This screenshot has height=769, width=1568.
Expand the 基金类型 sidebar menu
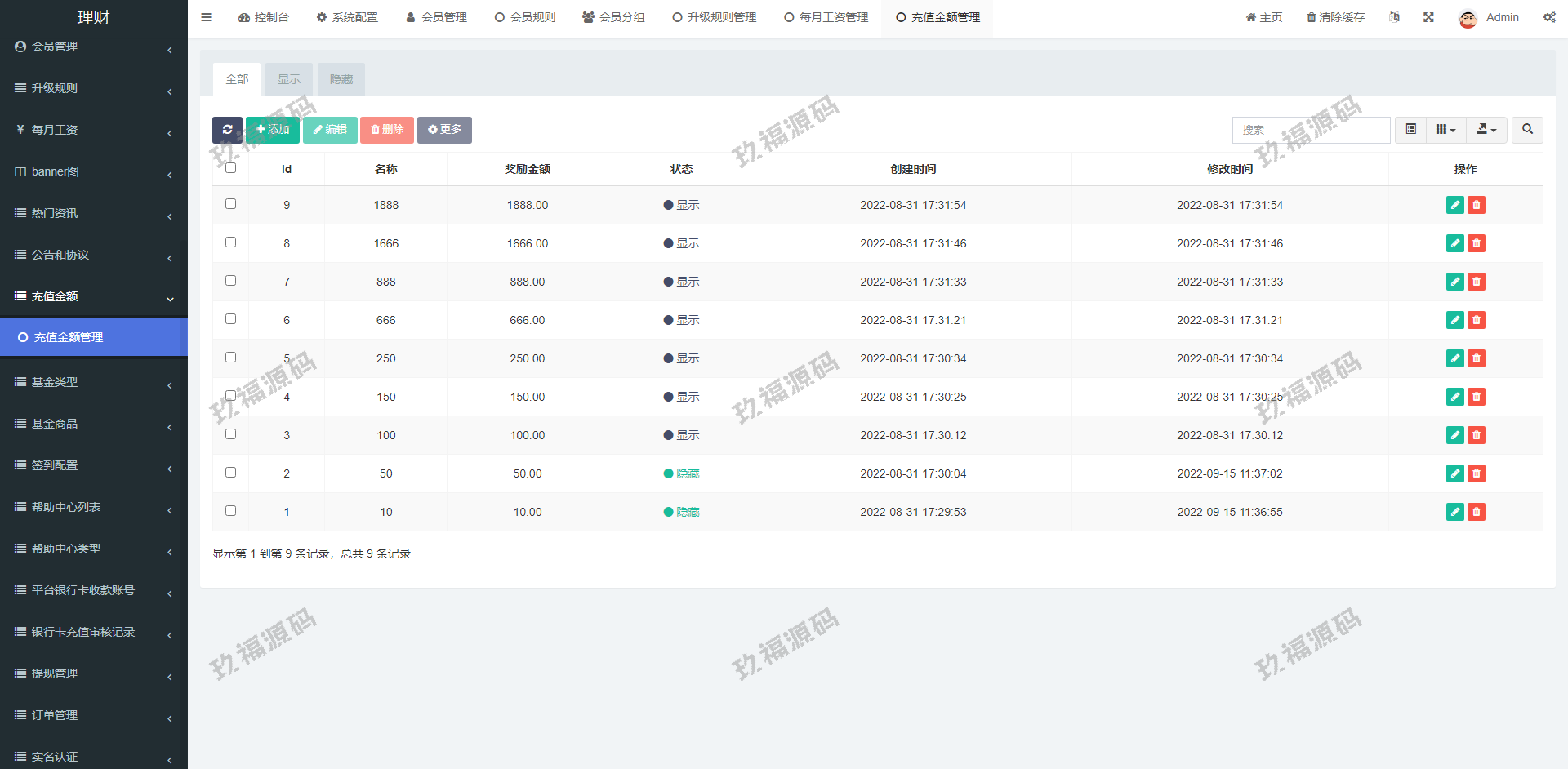tap(93, 382)
